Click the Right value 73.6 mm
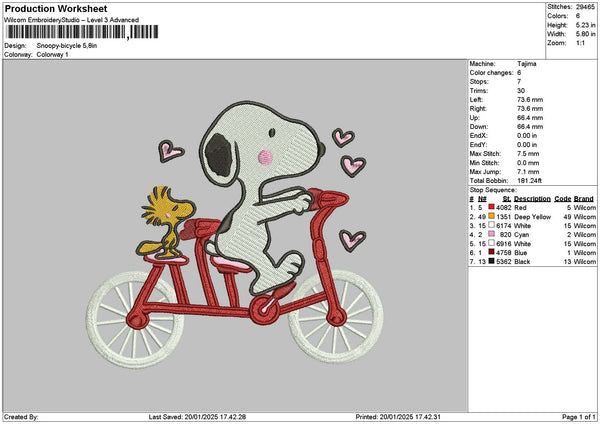This screenshot has width=600, height=424. tap(530, 109)
